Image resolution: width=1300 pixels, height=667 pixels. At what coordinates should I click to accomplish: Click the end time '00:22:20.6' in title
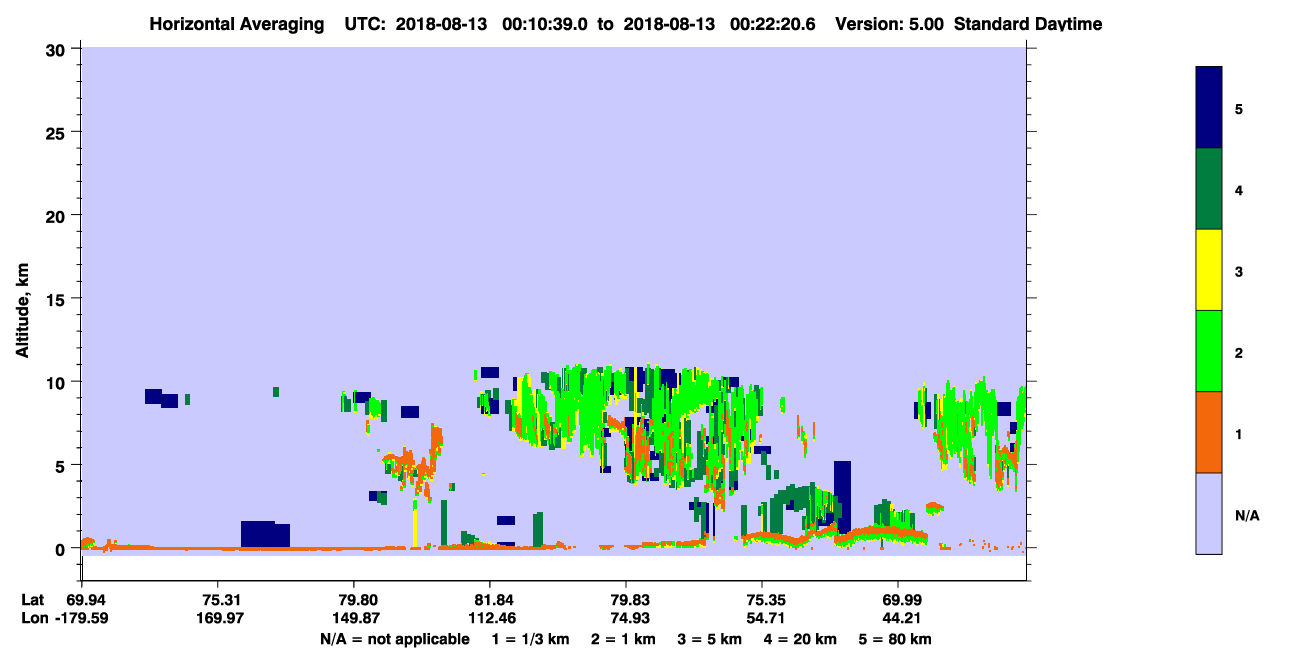click(x=771, y=24)
